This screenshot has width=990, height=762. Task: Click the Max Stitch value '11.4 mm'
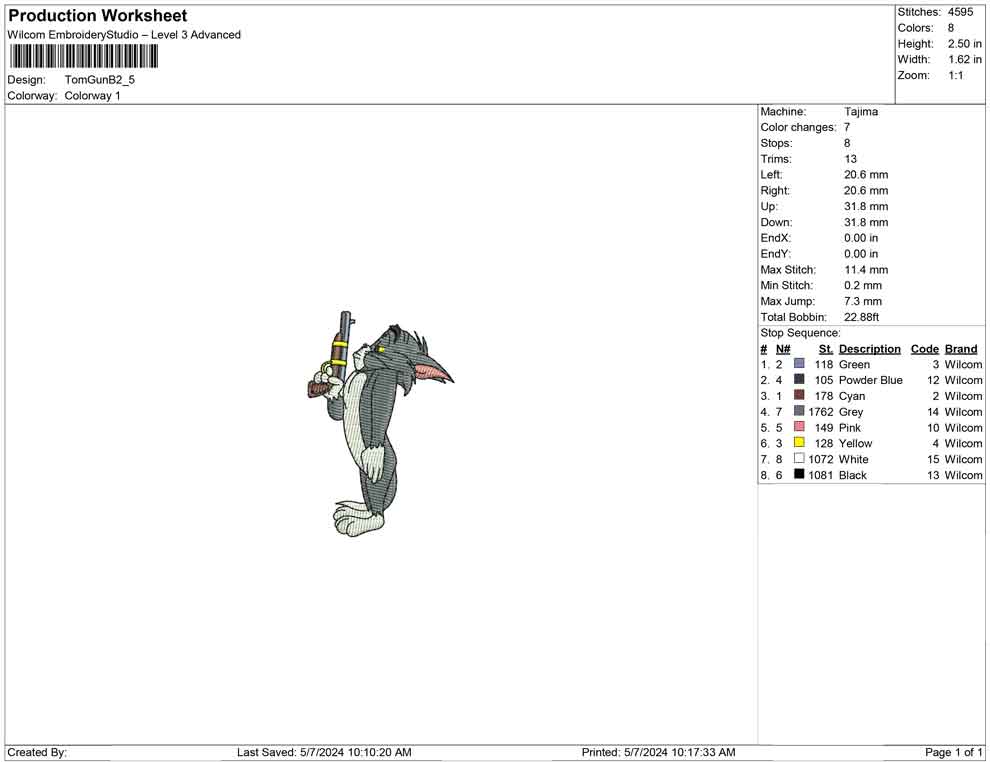tap(866, 270)
